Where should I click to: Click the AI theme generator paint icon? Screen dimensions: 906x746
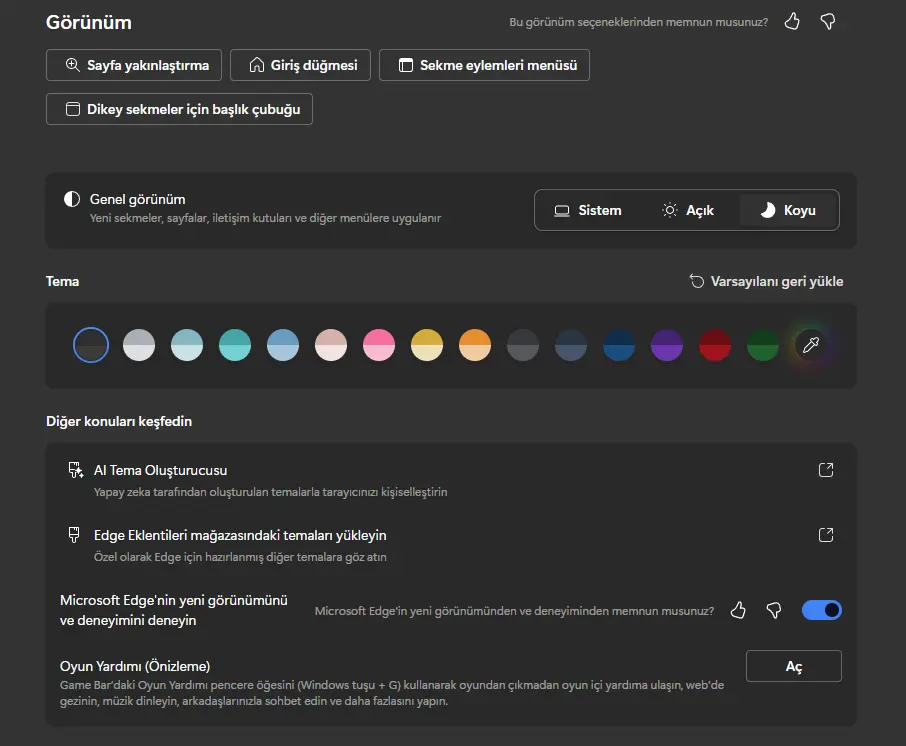pyautogui.click(x=76, y=470)
